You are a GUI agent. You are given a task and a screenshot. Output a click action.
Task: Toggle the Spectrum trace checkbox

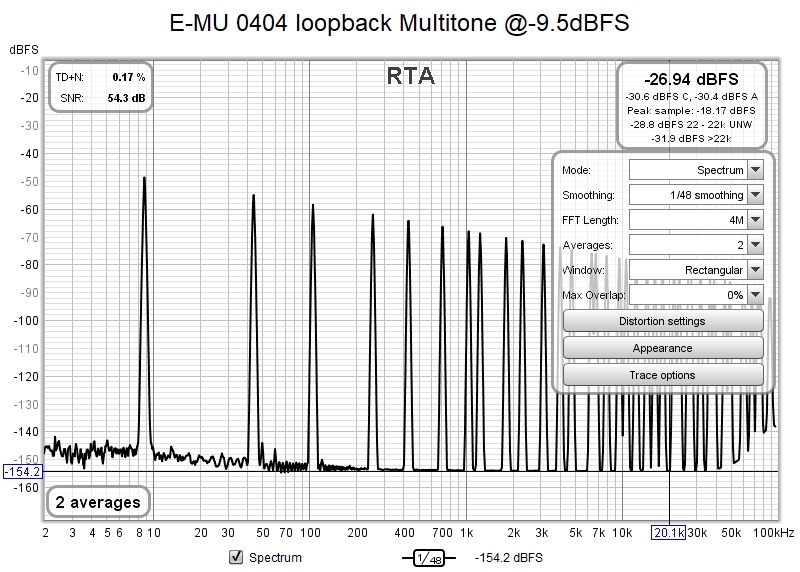pos(236,557)
